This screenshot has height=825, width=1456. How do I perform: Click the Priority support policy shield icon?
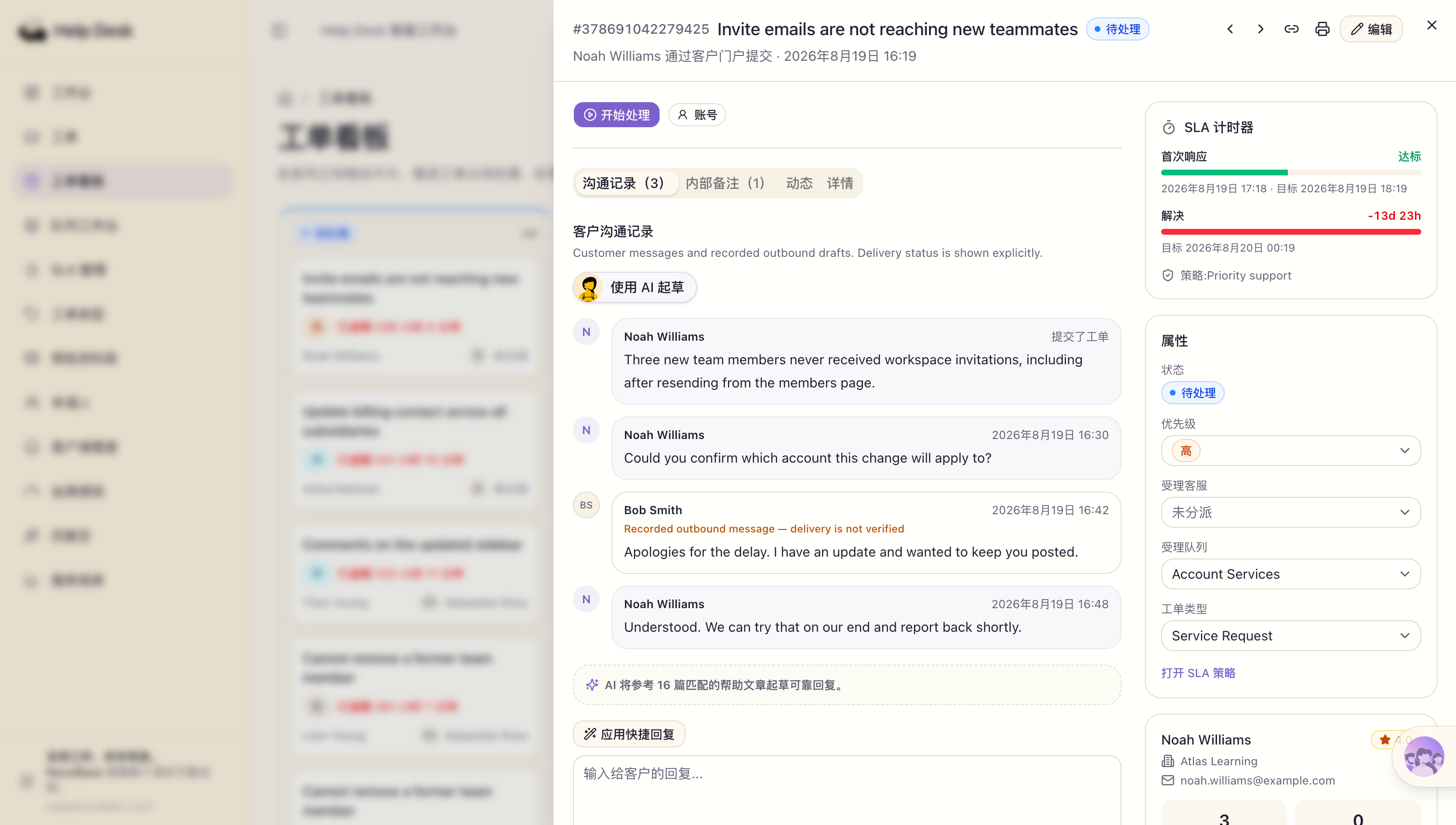click(1167, 276)
